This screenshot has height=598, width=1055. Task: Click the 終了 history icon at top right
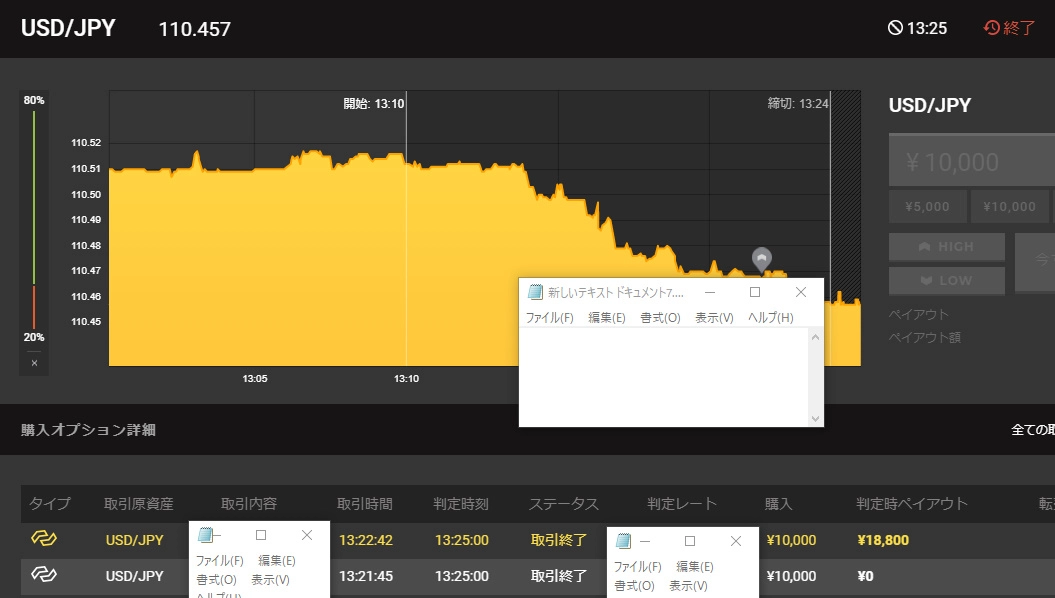coord(992,28)
